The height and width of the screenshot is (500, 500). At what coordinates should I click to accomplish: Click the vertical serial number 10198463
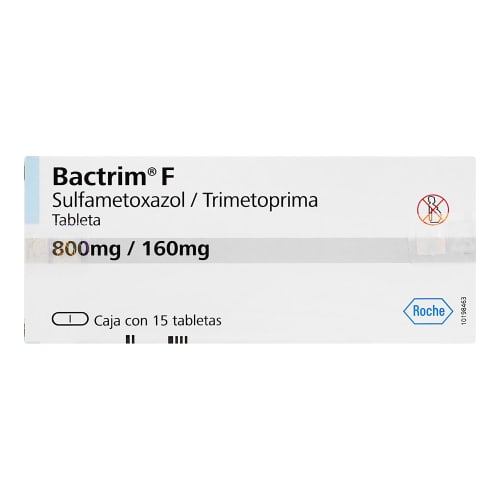click(x=464, y=311)
